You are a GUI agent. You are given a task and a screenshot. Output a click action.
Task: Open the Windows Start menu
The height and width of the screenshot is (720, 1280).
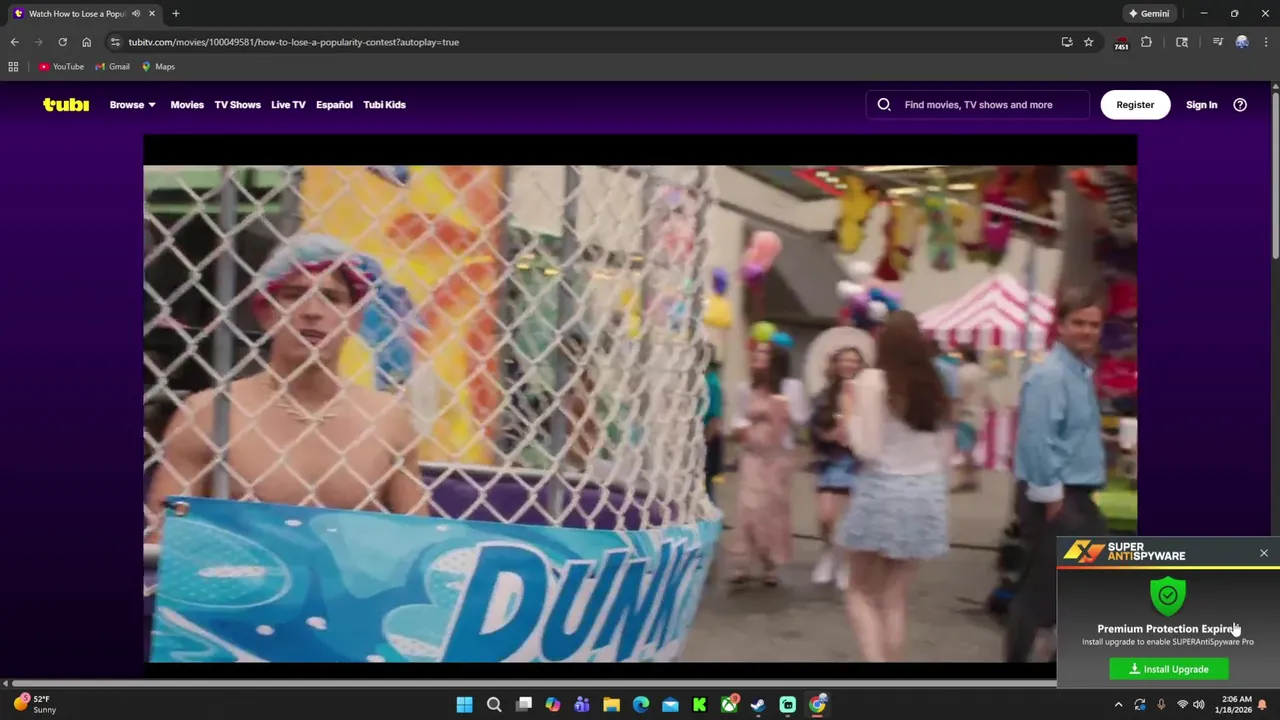(464, 704)
